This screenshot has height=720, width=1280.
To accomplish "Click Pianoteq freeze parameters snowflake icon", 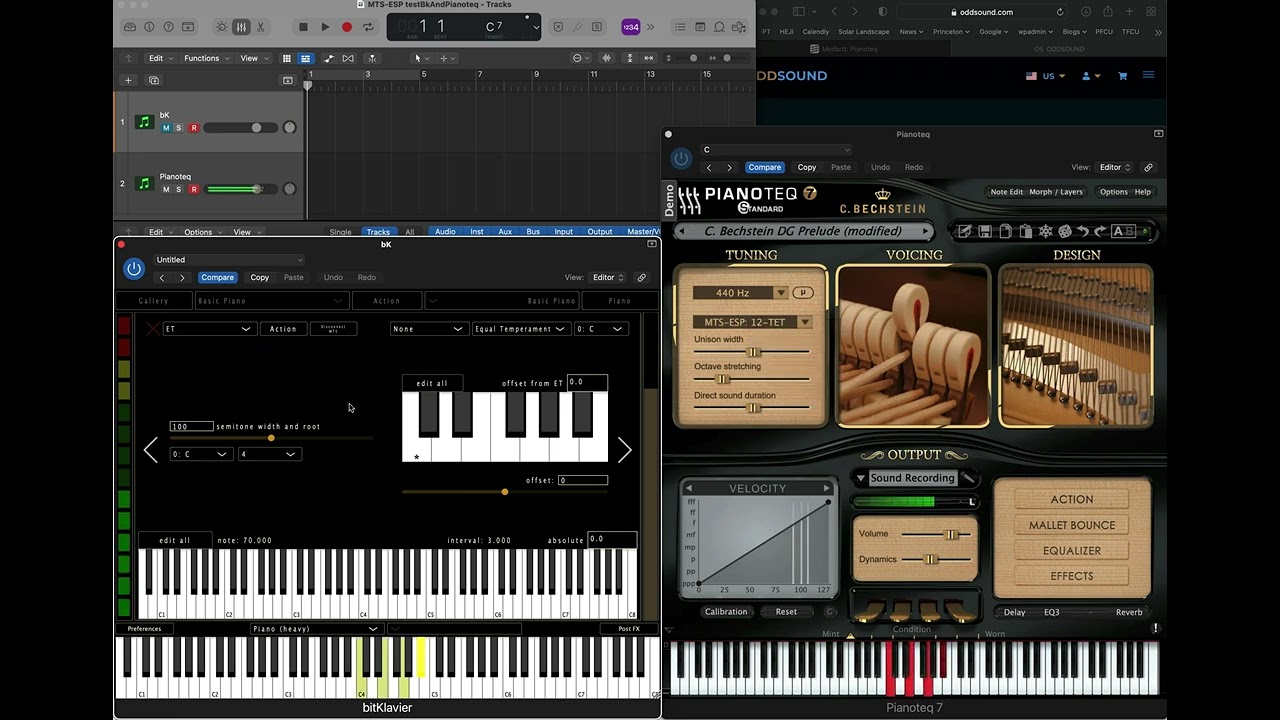I will point(1046,231).
